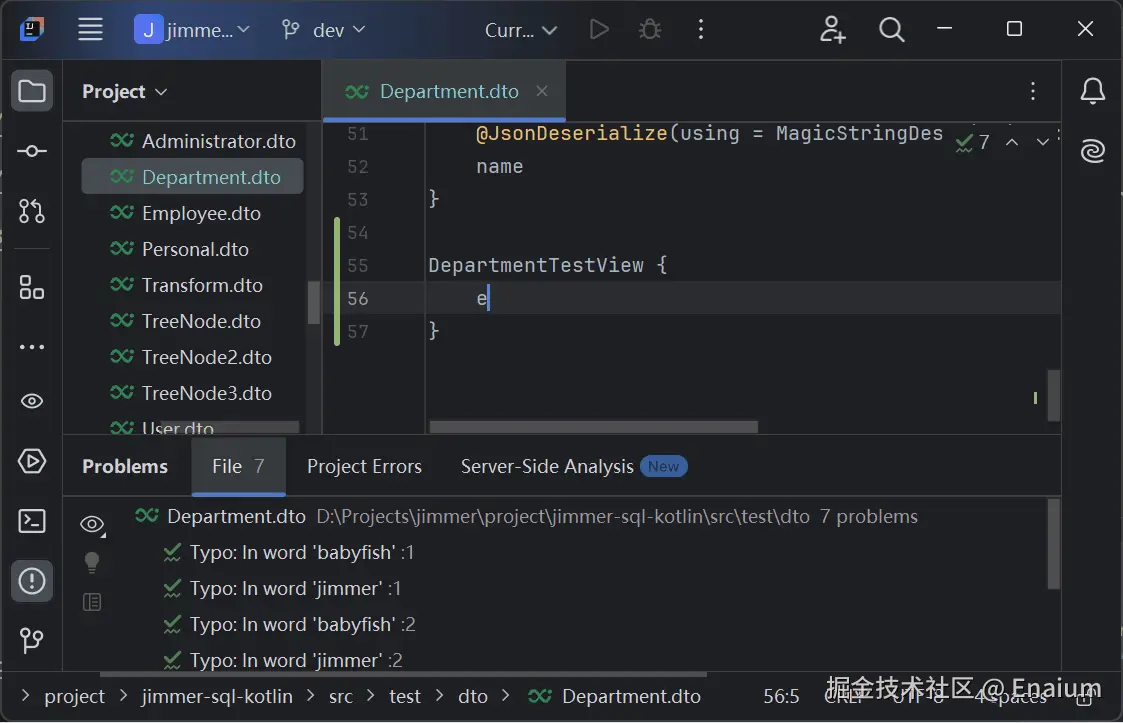1123x723 pixels.
Task: Switch to Server-Side Analysis tab
Action: (547, 467)
